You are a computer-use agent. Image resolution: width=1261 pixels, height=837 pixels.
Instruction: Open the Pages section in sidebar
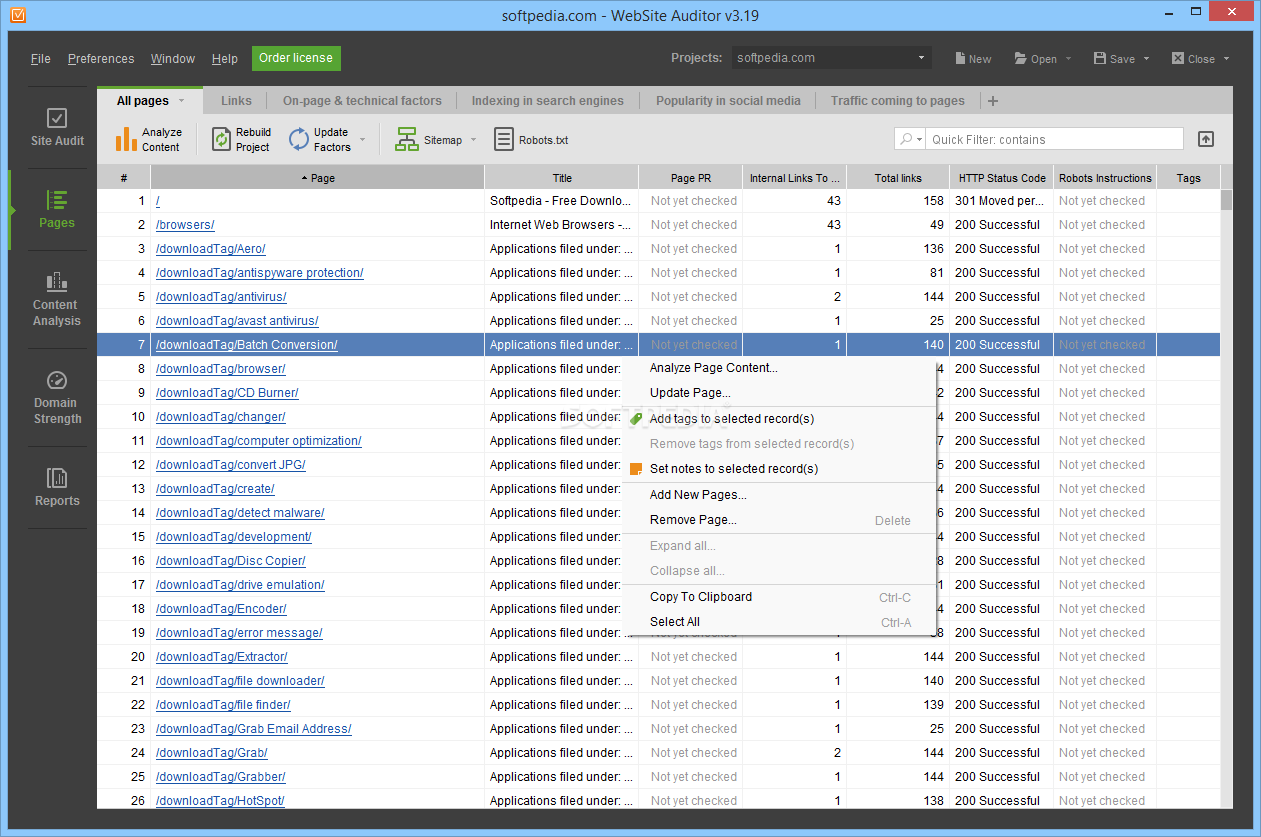point(57,210)
